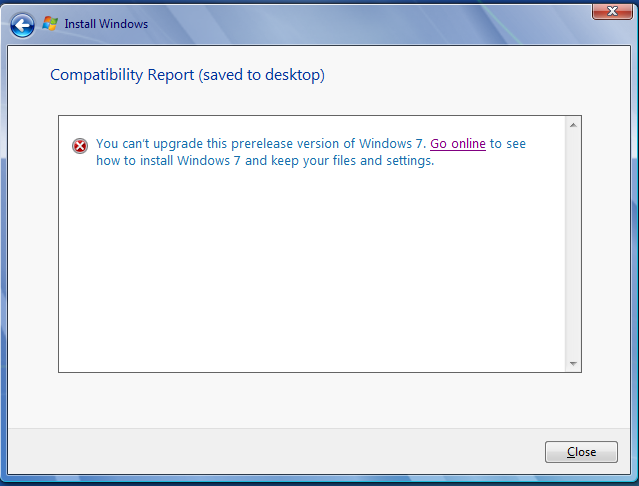Click the 'Install Windows' title text
Image resolution: width=639 pixels, height=486 pixels.
tap(106, 24)
